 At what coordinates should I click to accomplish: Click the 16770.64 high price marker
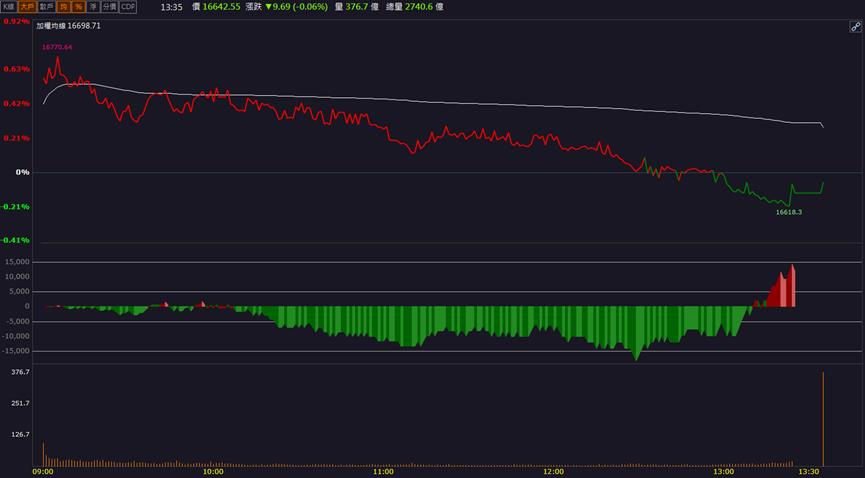click(57, 47)
